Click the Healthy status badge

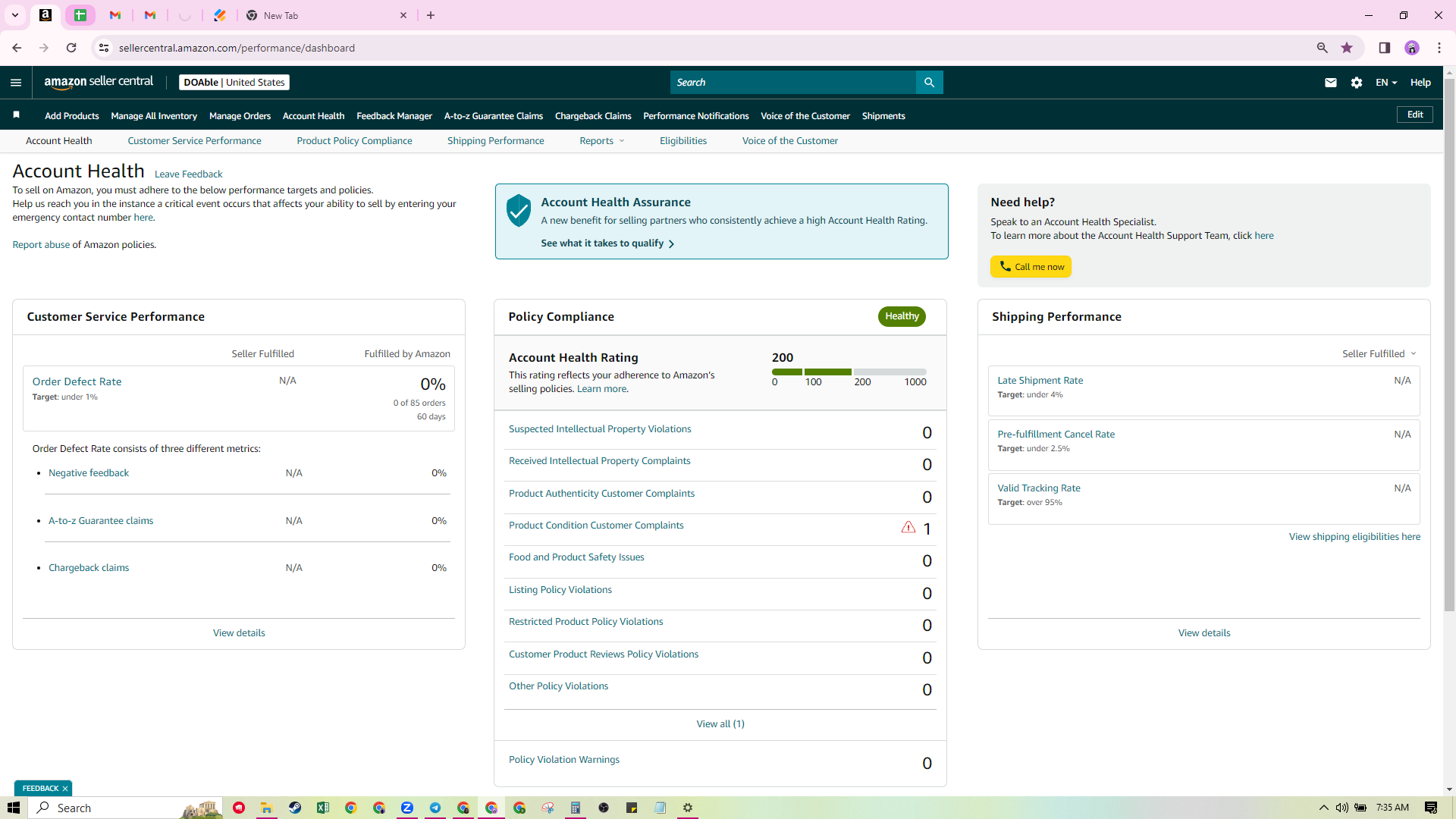coord(902,316)
